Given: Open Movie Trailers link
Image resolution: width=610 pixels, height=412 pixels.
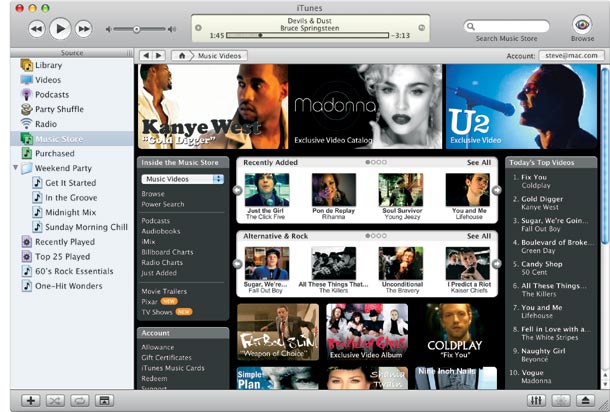Looking at the screenshot, I should 164,291.
